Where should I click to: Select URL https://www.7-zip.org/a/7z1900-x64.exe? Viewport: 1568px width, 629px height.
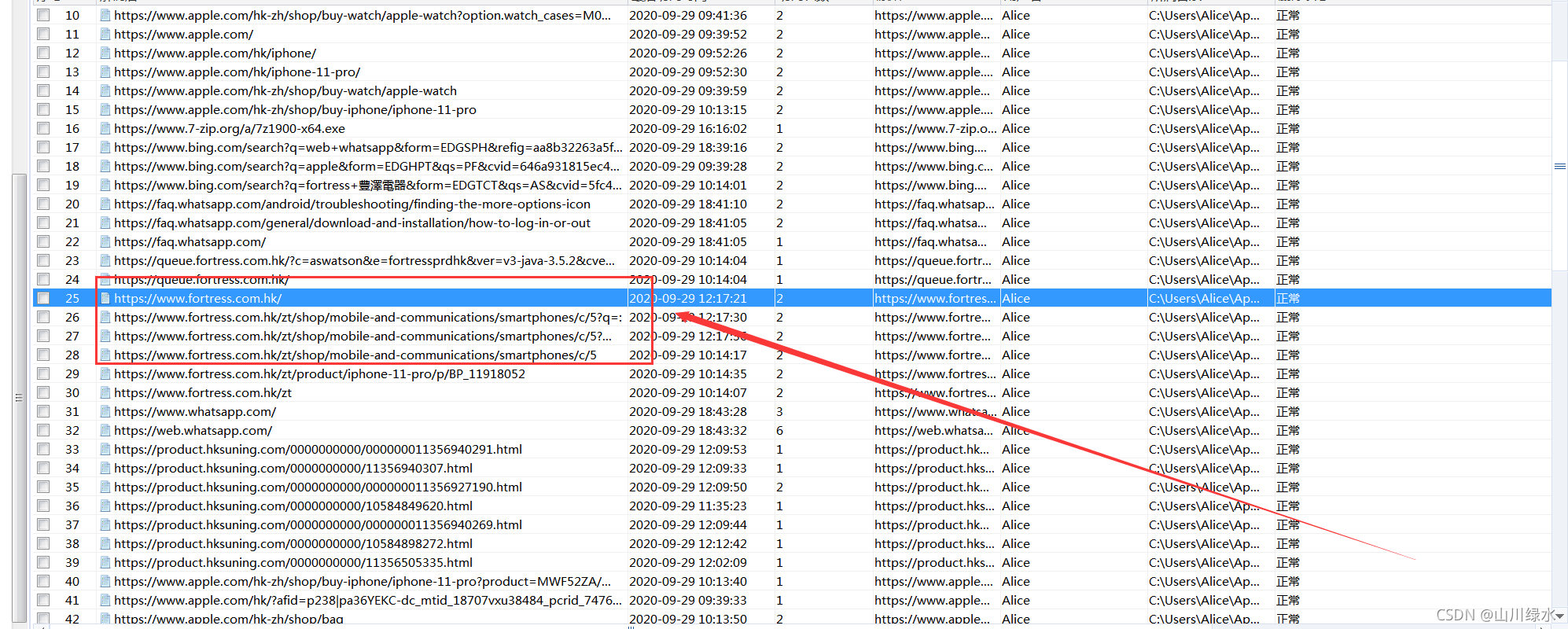(x=230, y=128)
